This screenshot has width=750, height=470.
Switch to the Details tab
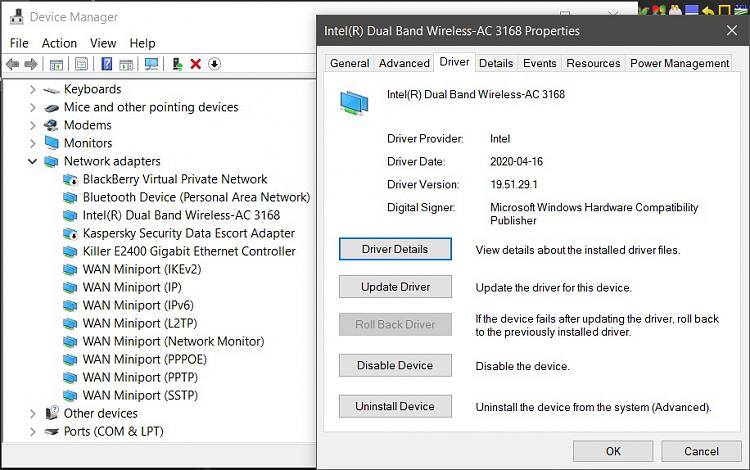tap(496, 64)
